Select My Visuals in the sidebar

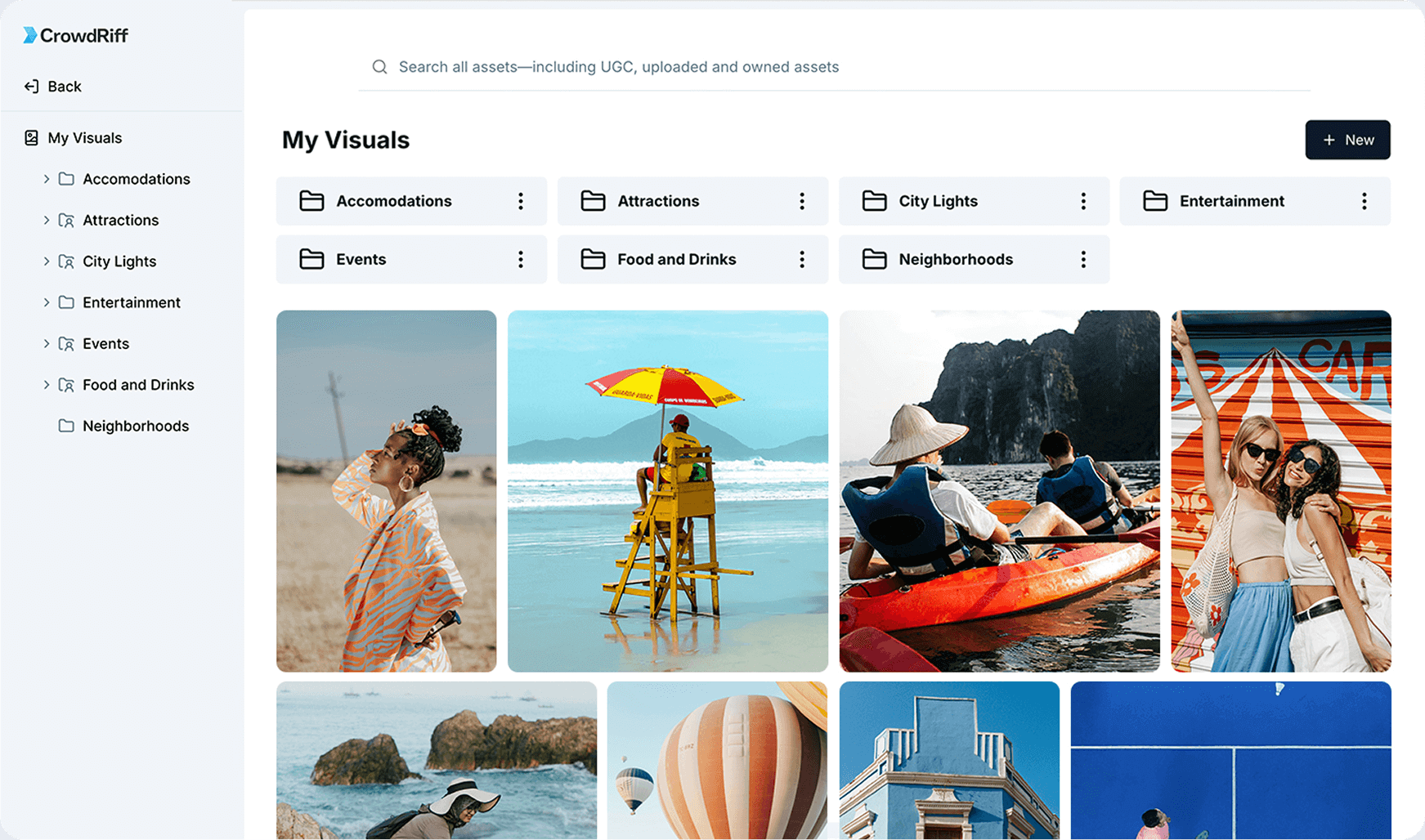click(x=85, y=138)
